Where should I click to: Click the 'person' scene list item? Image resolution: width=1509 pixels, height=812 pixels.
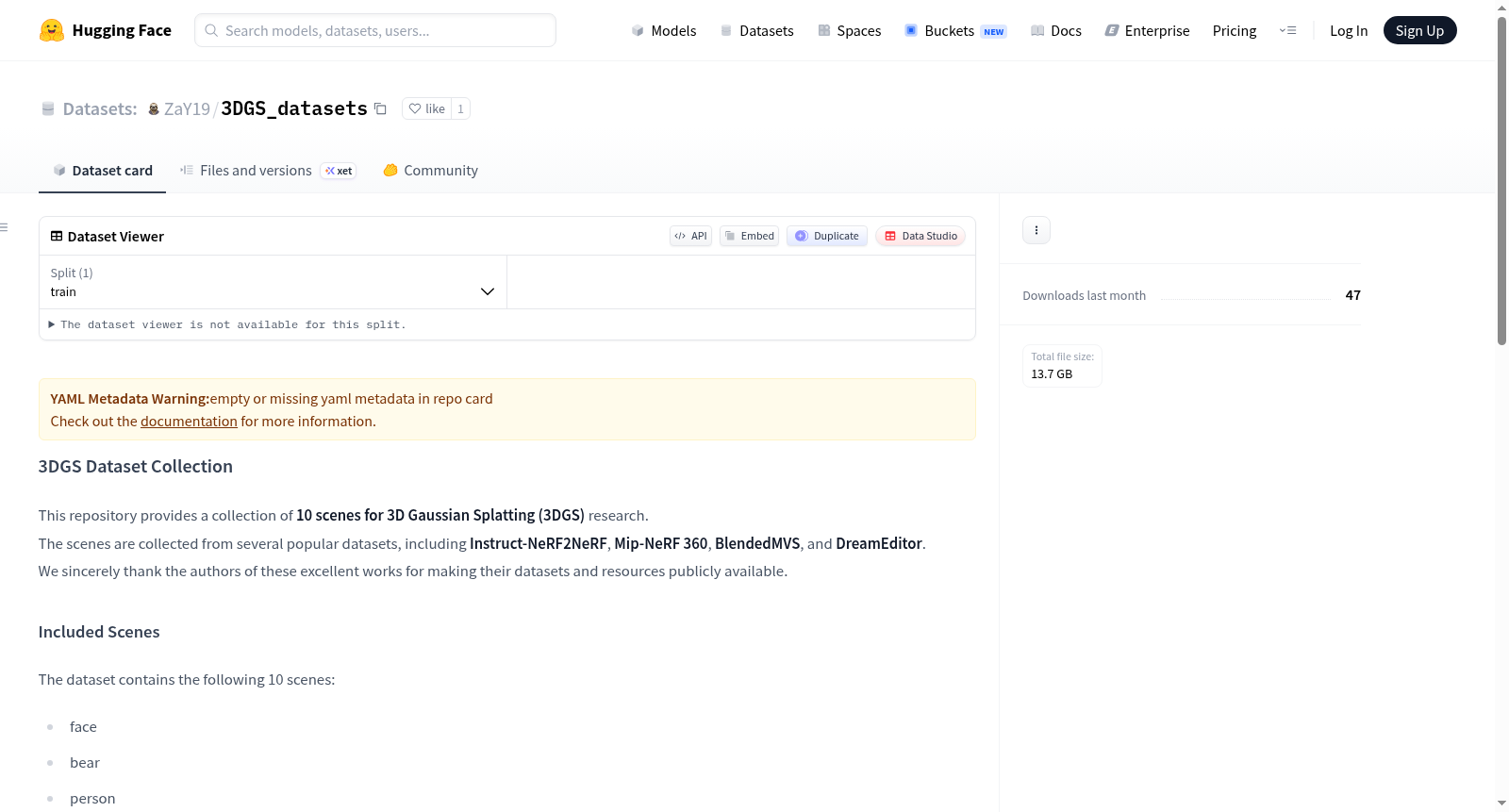pyautogui.click(x=92, y=799)
